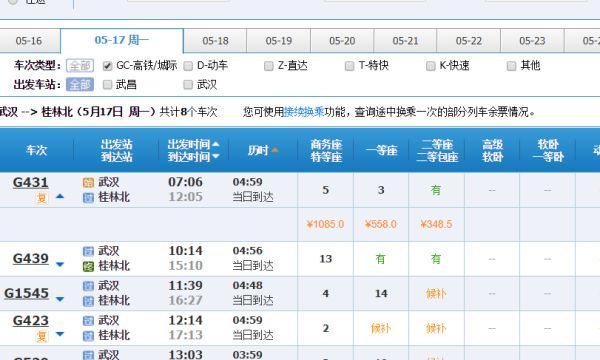Click the 候补 waitlist for G1545 二等座
The width and height of the screenshot is (600, 360).
coord(436,294)
